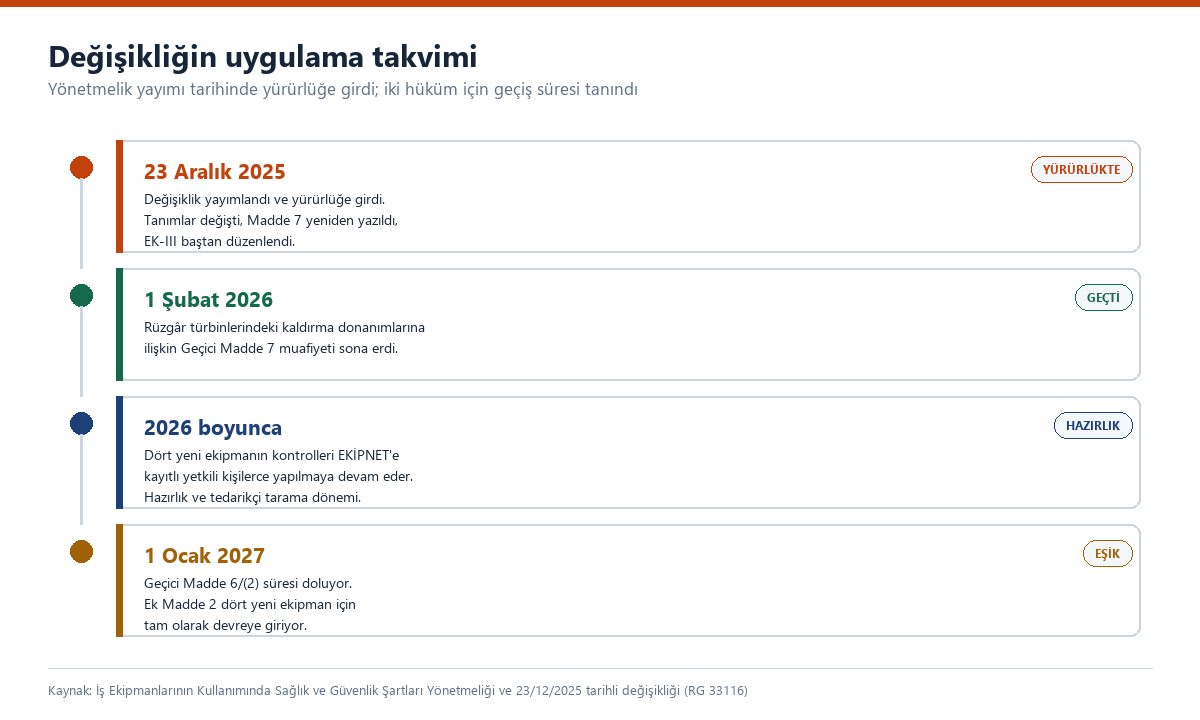This screenshot has width=1200, height=720.
Task: Click the line 'ilişkin Geçici Madde 7 muafiyeti sona erdi.'
Action: point(271,349)
